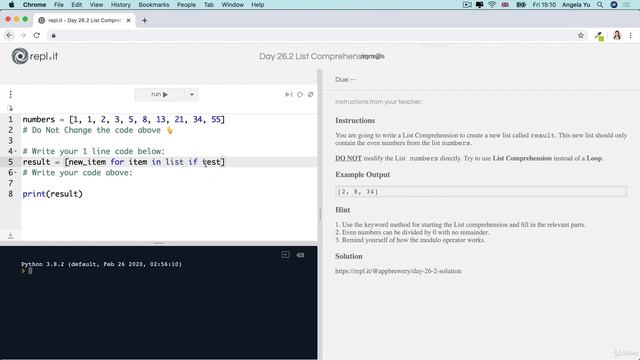The height and width of the screenshot is (360, 640).
Task: Click the vertical panel splitter handle
Action: click(x=320, y=214)
